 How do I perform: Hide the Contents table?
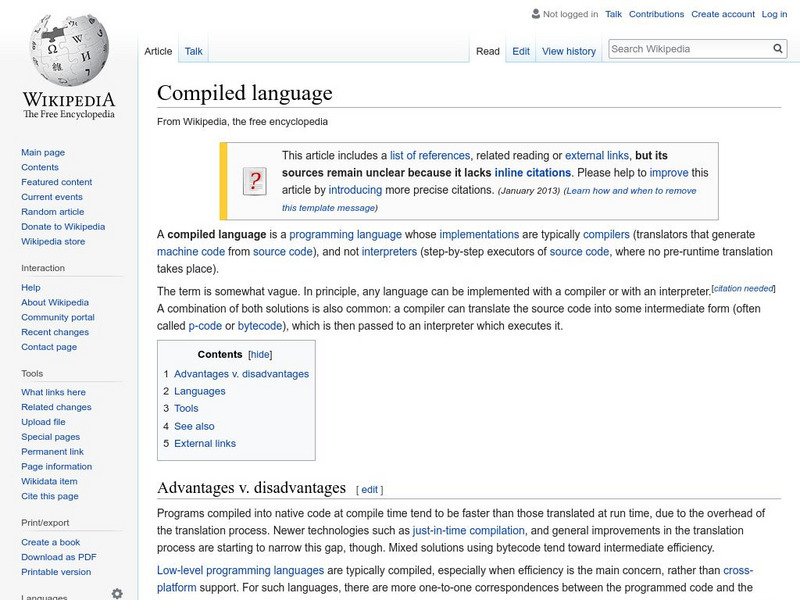(x=260, y=355)
